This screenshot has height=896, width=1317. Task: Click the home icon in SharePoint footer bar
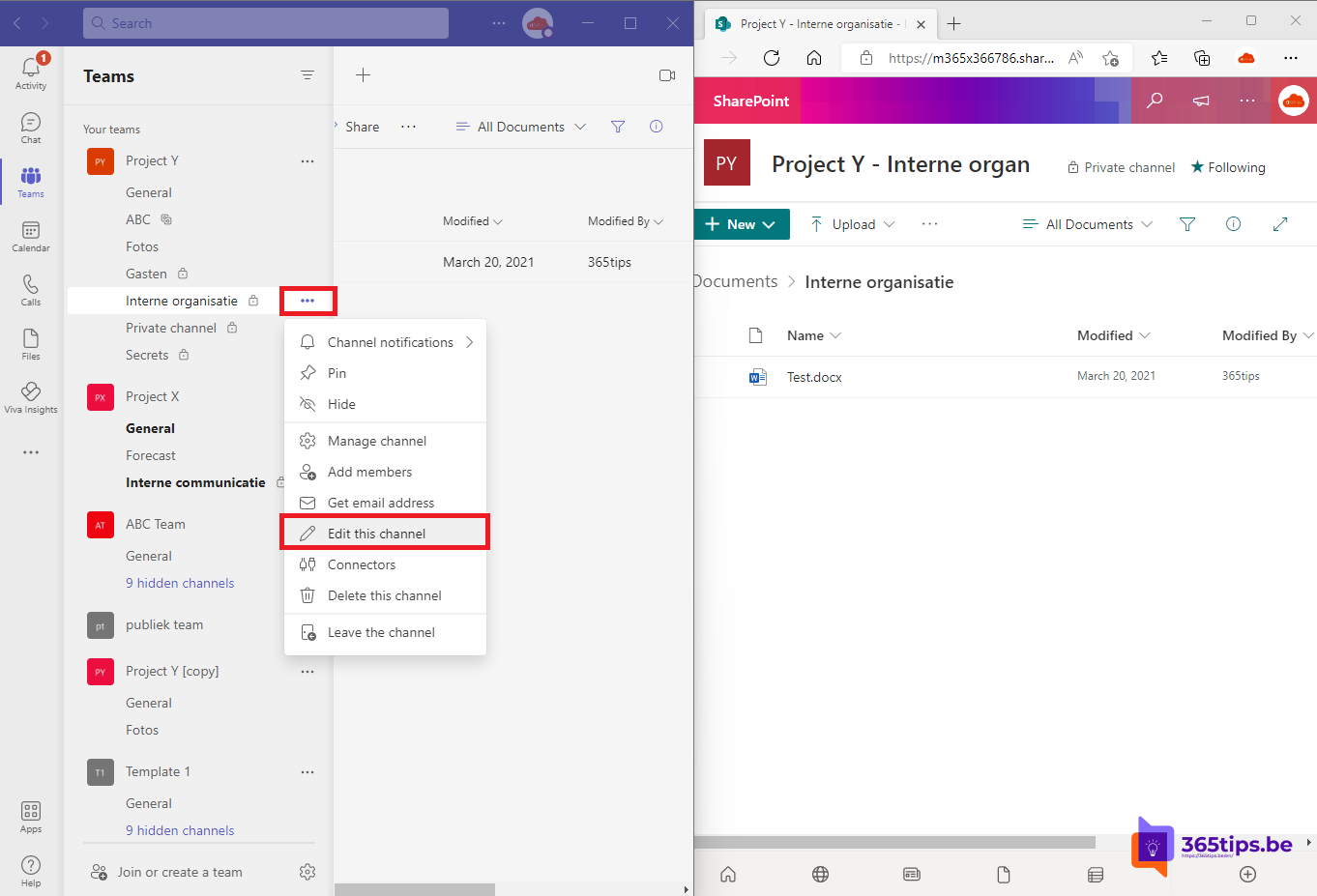(x=727, y=874)
